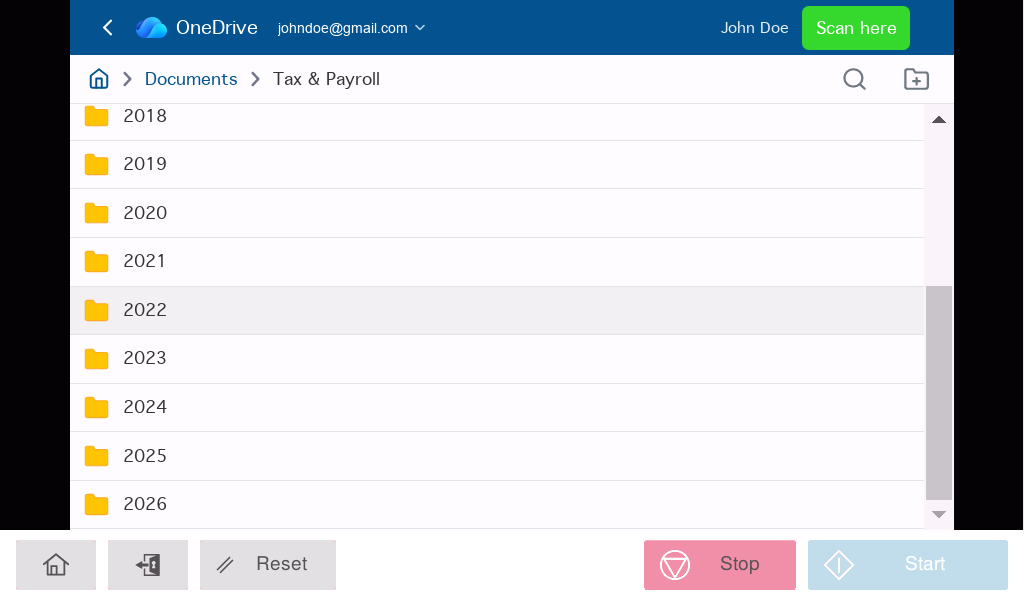This screenshot has width=1024, height=600.
Task: Open the 2018 folder
Action: pyautogui.click(x=497, y=121)
